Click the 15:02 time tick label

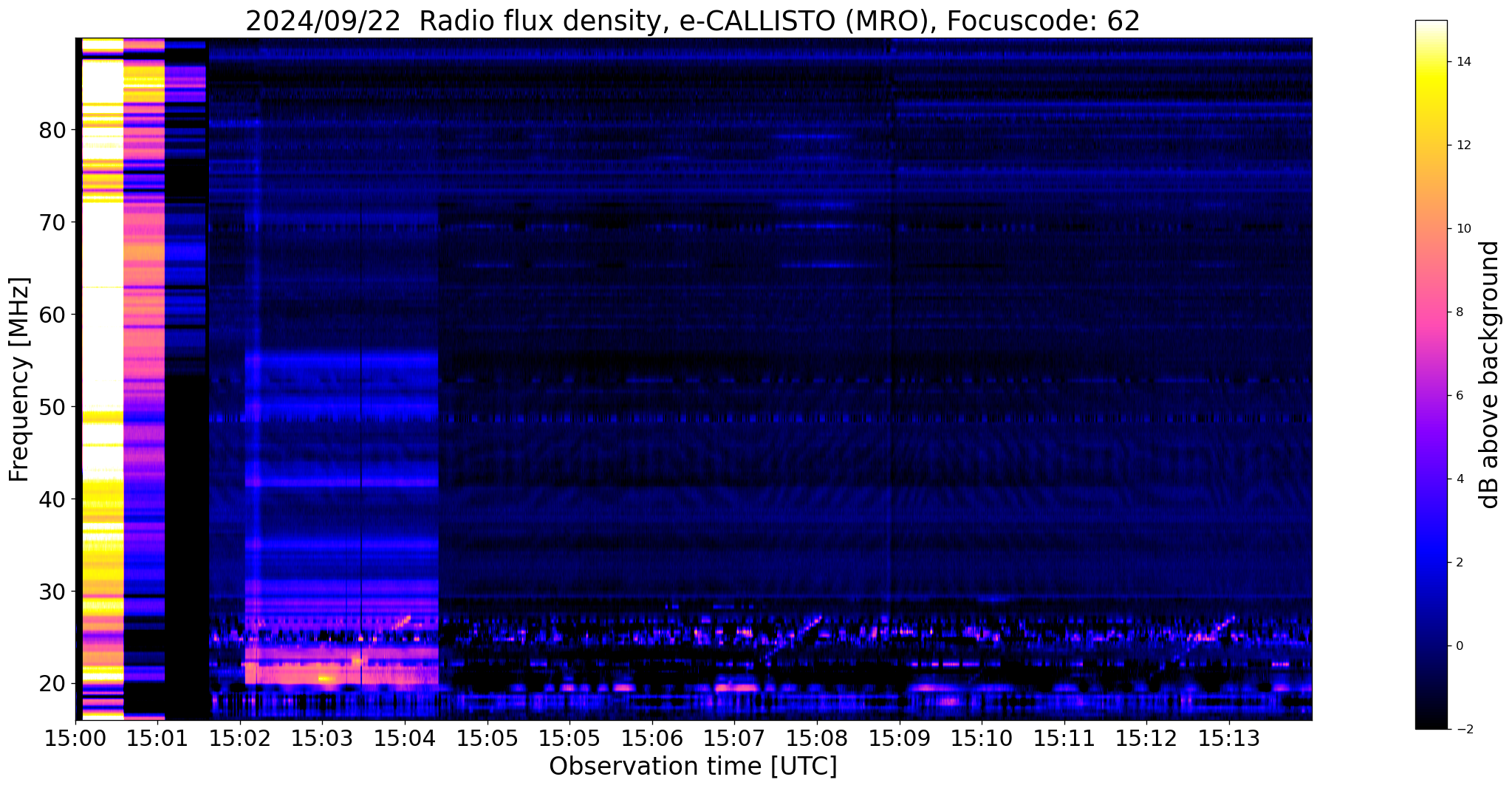click(x=240, y=738)
